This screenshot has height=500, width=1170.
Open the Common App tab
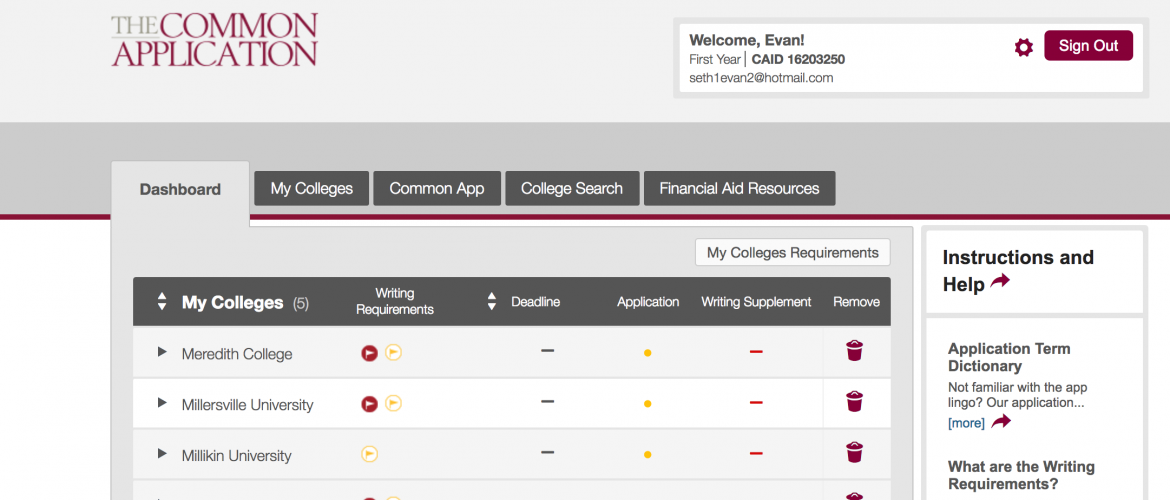coord(437,188)
